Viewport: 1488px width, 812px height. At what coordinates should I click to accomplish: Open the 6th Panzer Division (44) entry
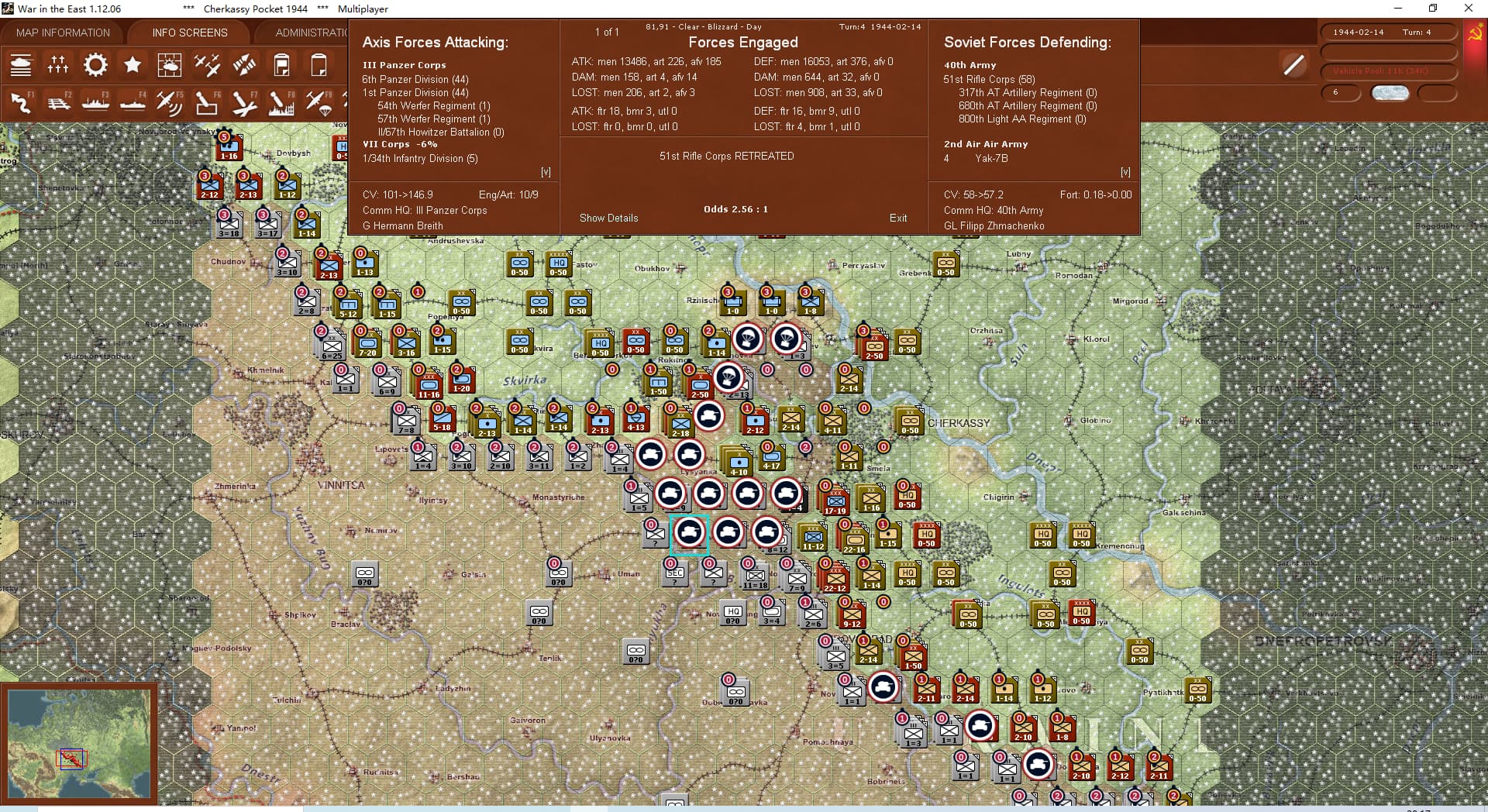tap(415, 79)
